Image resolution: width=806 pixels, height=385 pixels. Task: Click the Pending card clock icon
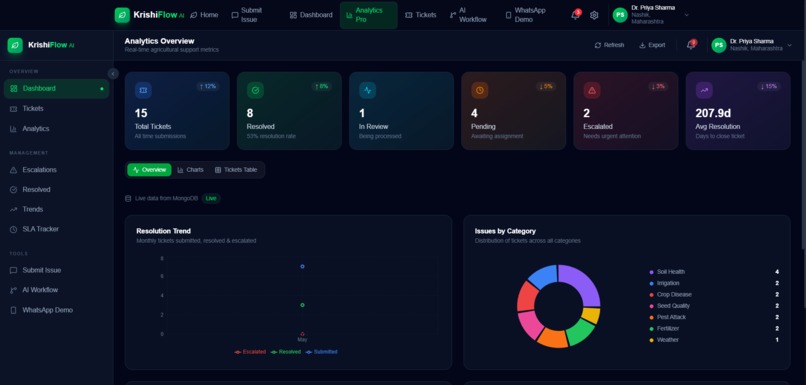(480, 90)
